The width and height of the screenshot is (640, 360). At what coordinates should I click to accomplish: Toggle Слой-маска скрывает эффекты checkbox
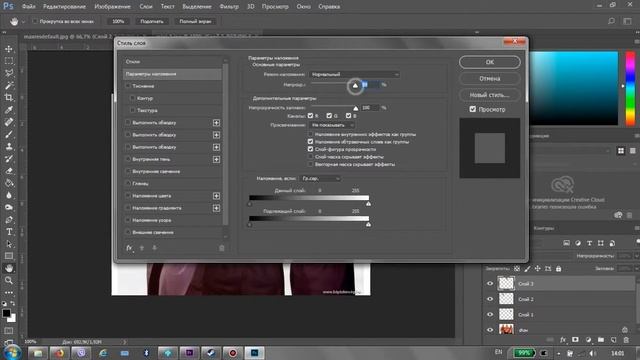pyautogui.click(x=310, y=157)
